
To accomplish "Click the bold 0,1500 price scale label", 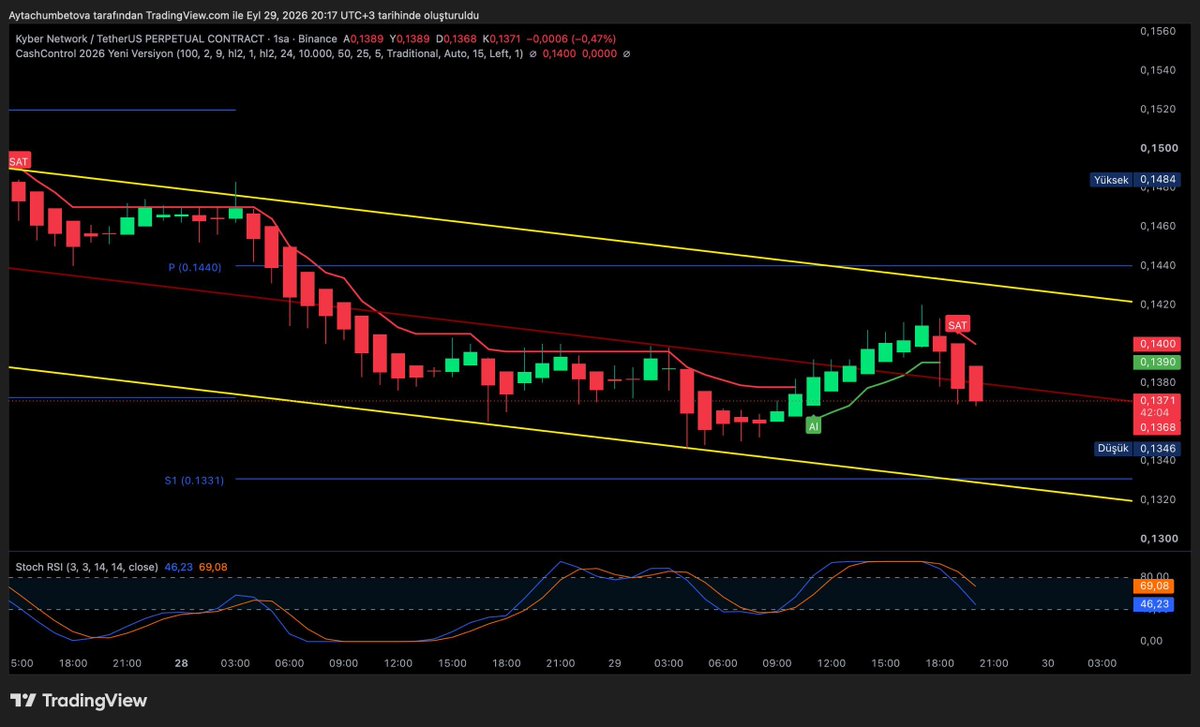I will tap(1158, 149).
